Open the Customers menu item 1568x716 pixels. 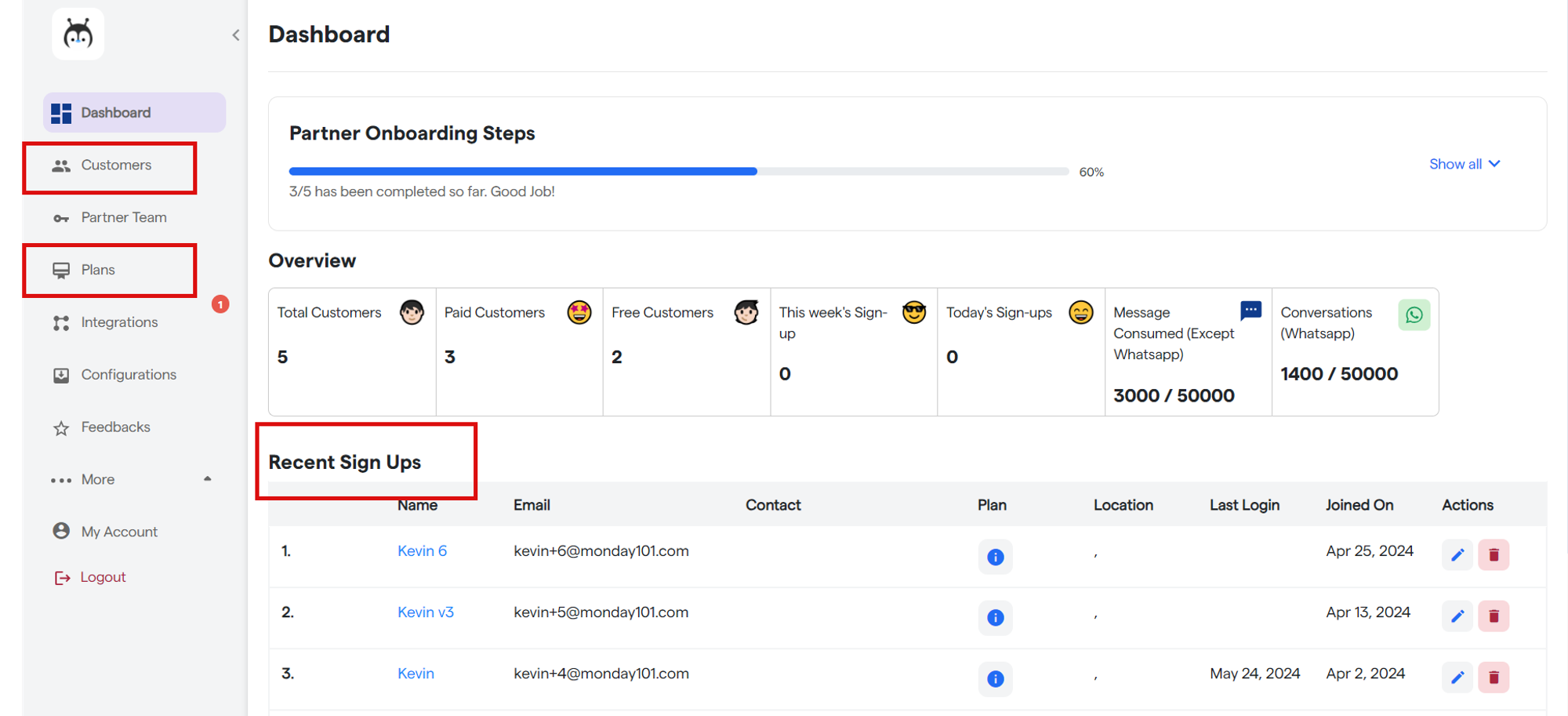tap(115, 165)
